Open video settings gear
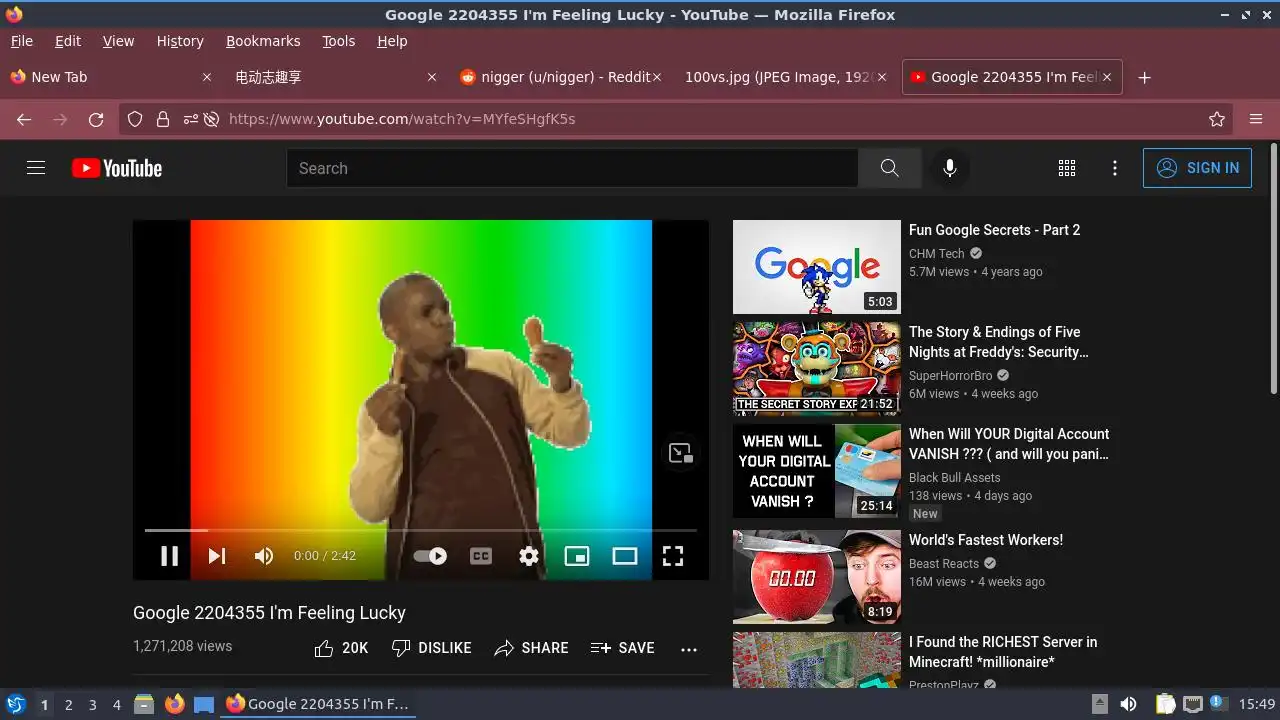Image resolution: width=1280 pixels, height=720 pixels. pyautogui.click(x=529, y=556)
